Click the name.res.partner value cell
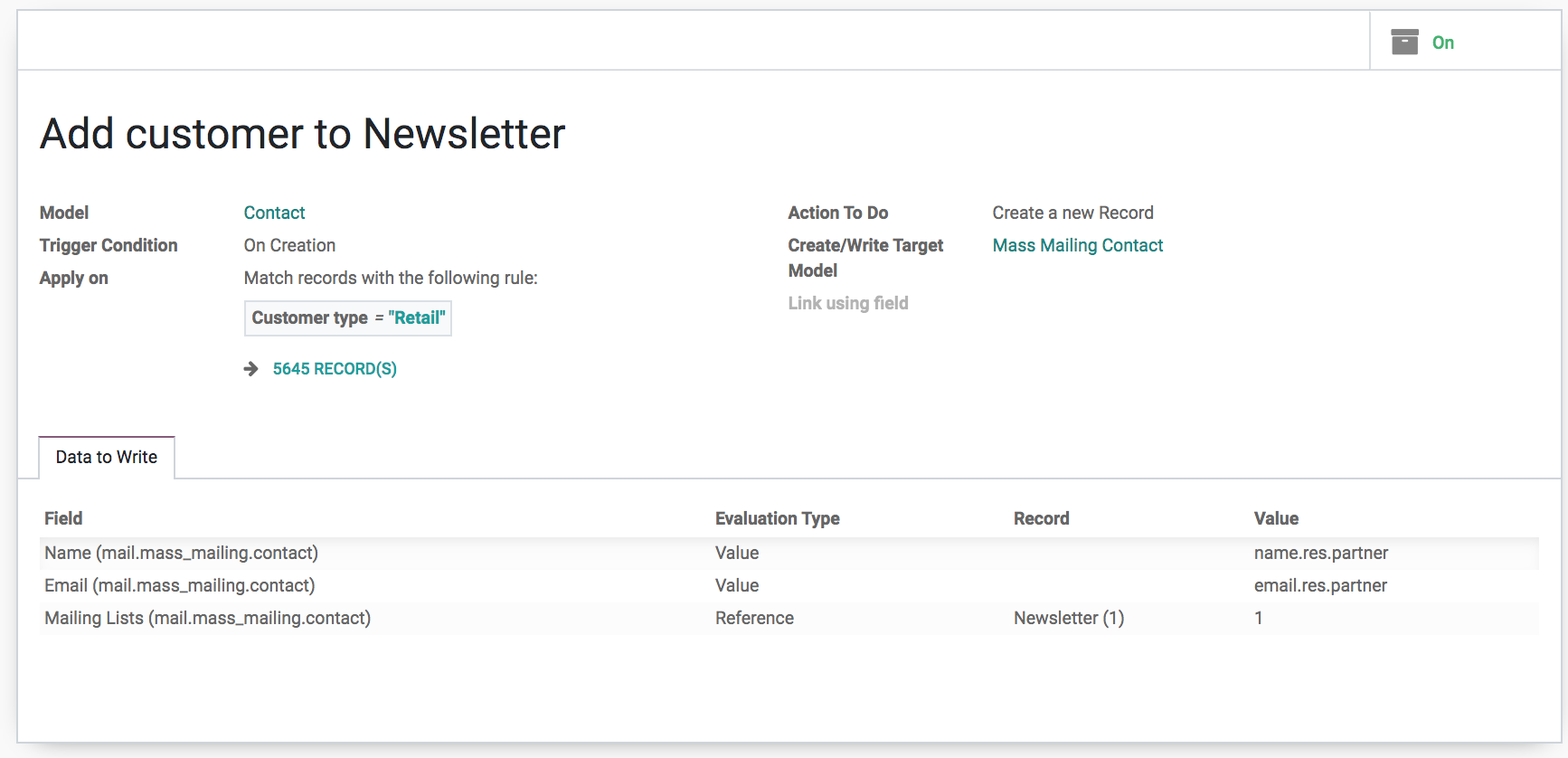 point(1320,554)
